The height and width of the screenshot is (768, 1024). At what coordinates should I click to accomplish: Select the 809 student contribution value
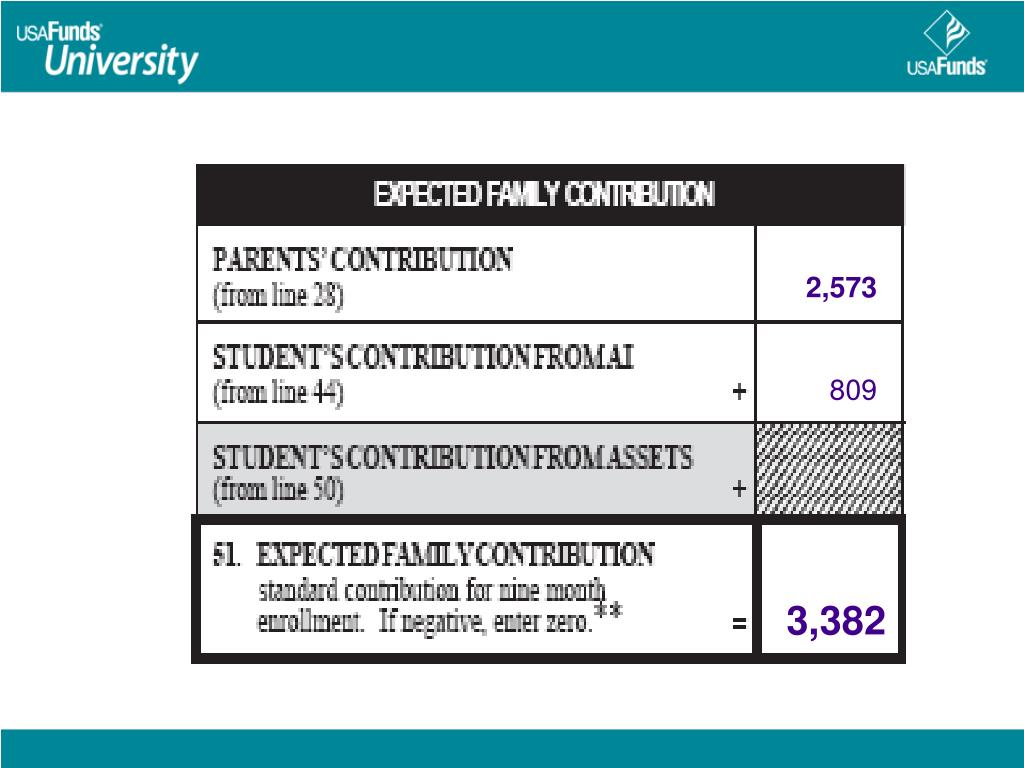(x=853, y=390)
